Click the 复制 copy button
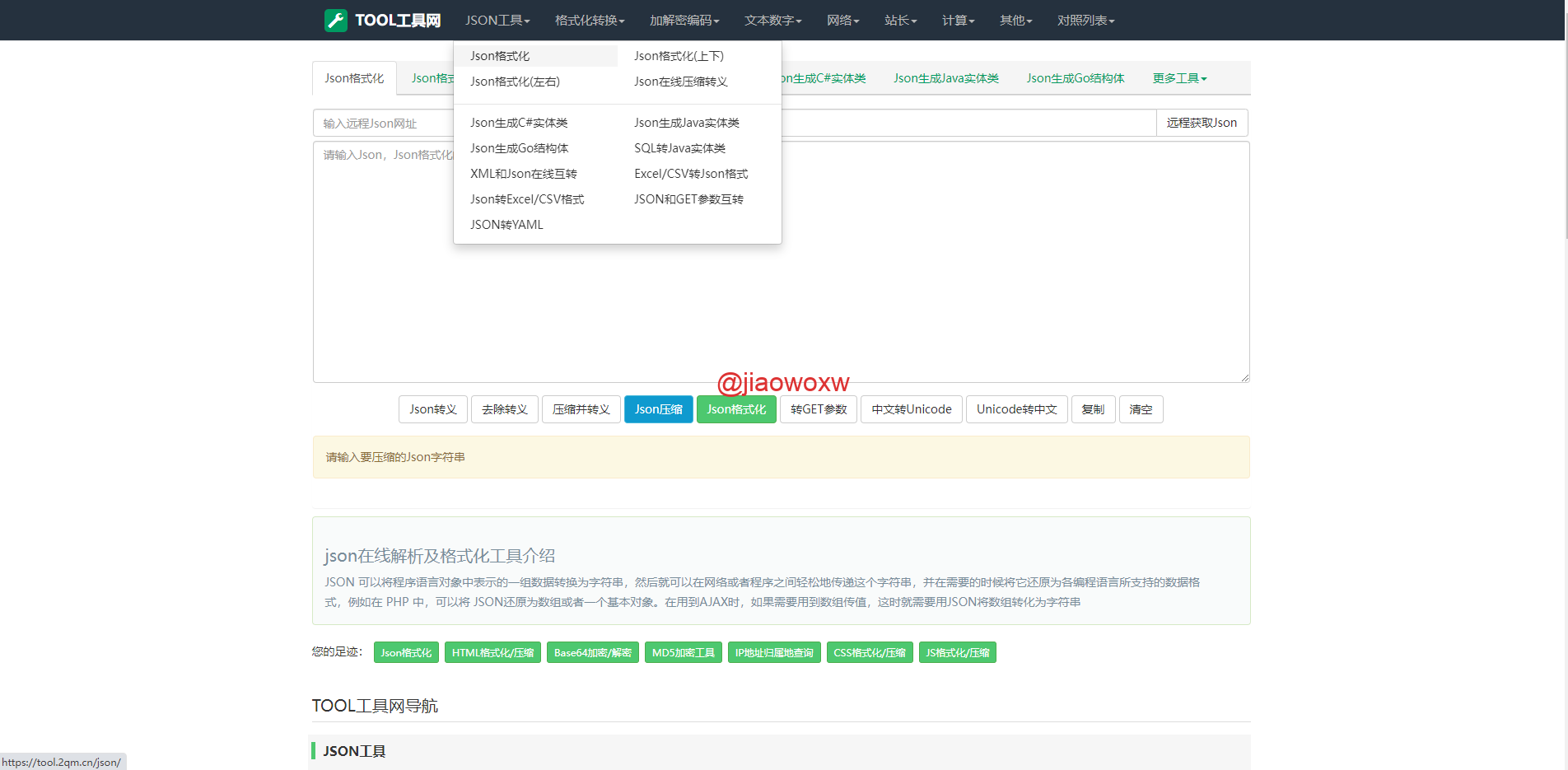 (x=1094, y=409)
